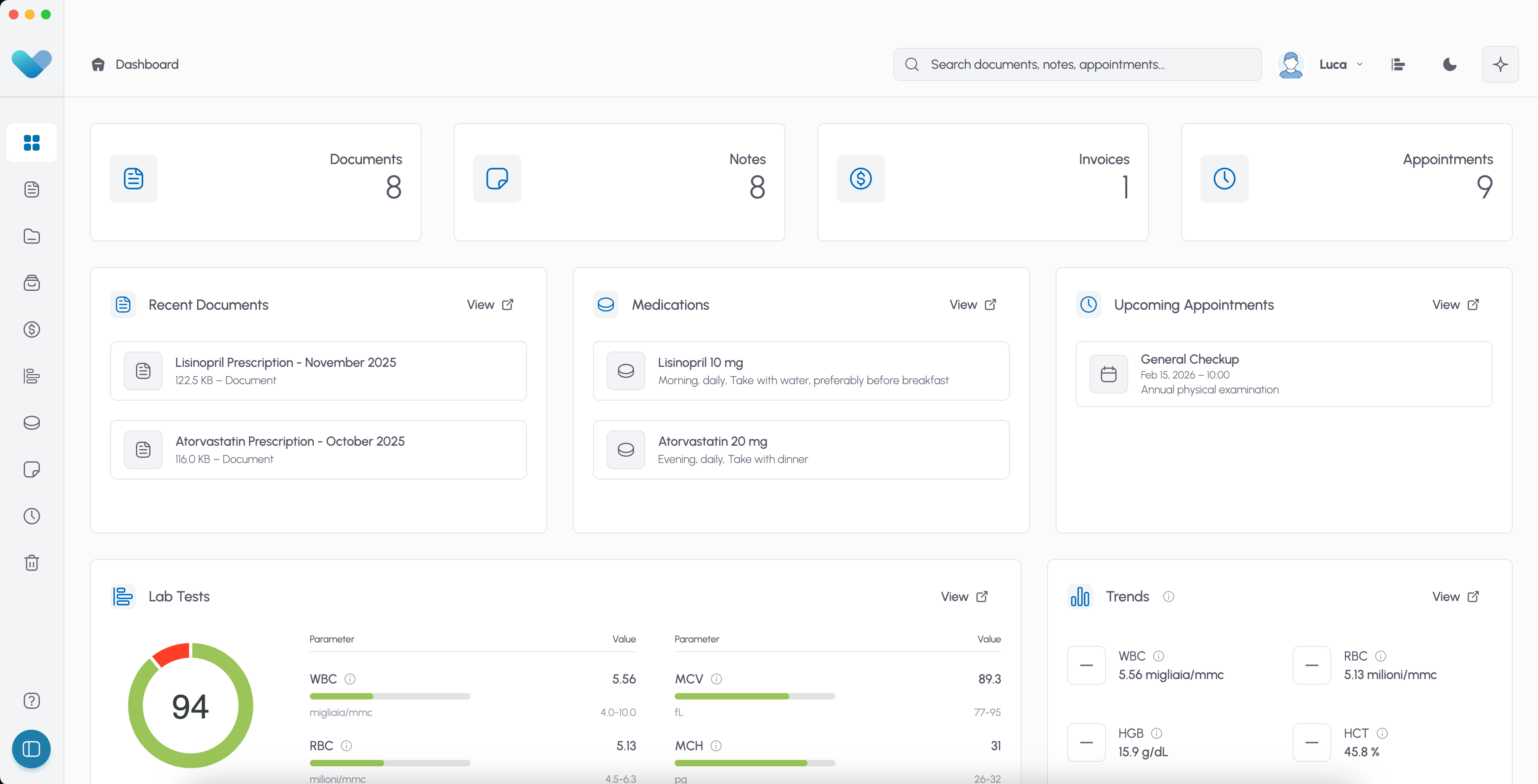Open the Invoices dollar icon in sidebar

[32, 329]
